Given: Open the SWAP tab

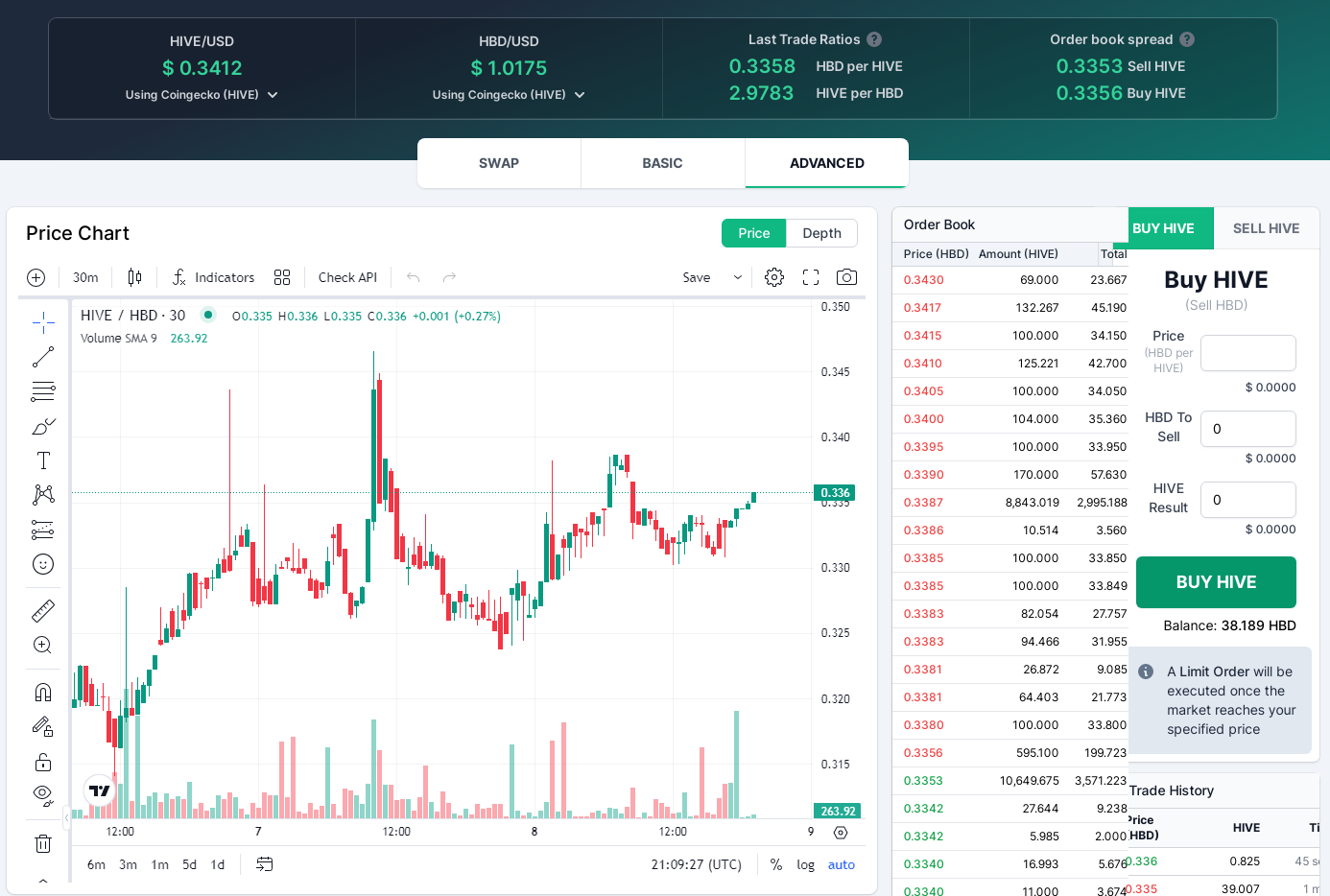Looking at the screenshot, I should click(499, 163).
